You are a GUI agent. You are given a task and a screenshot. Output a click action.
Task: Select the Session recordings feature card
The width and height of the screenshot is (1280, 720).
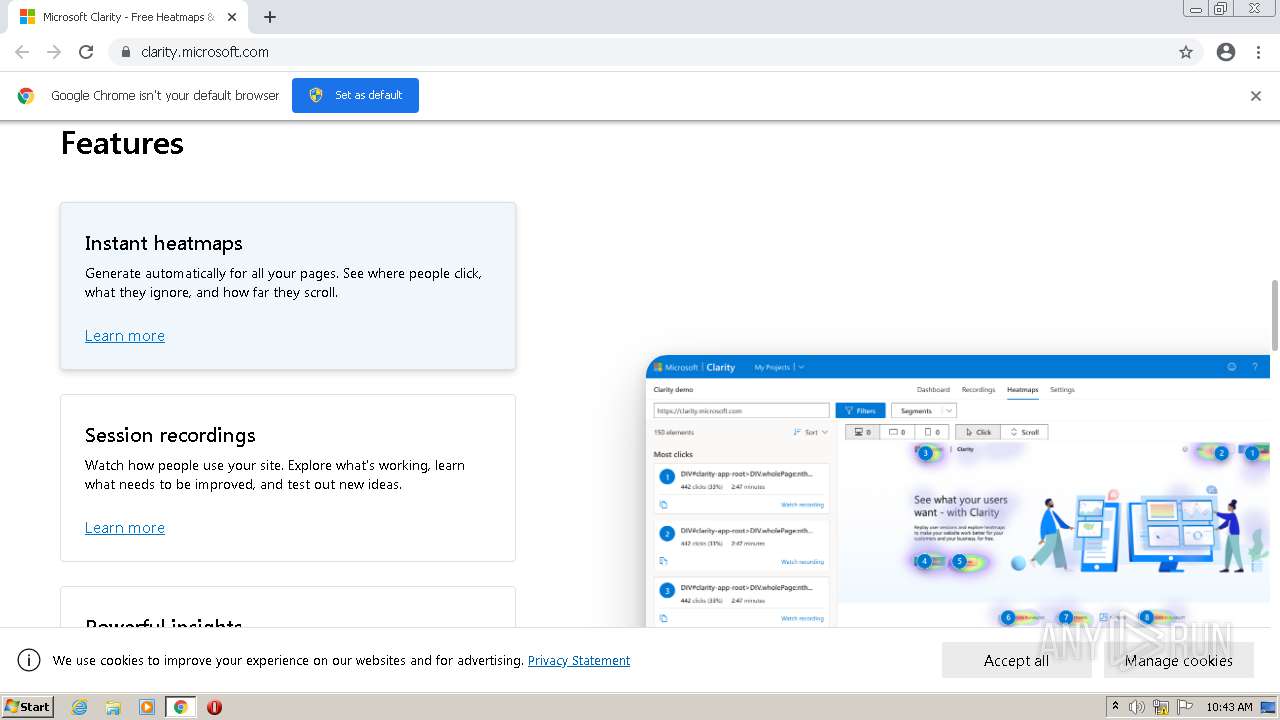click(x=288, y=478)
